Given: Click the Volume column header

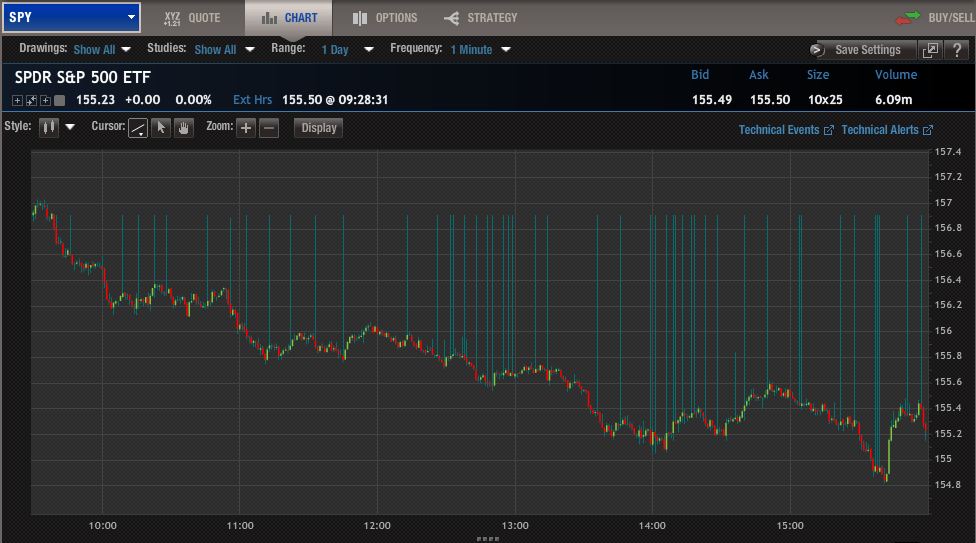Looking at the screenshot, I should [x=896, y=75].
